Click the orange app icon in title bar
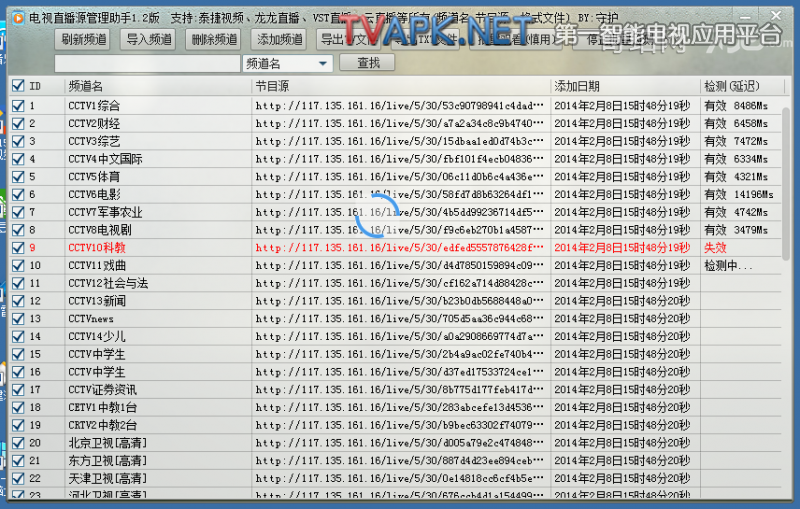The width and height of the screenshot is (800, 509). [18, 18]
